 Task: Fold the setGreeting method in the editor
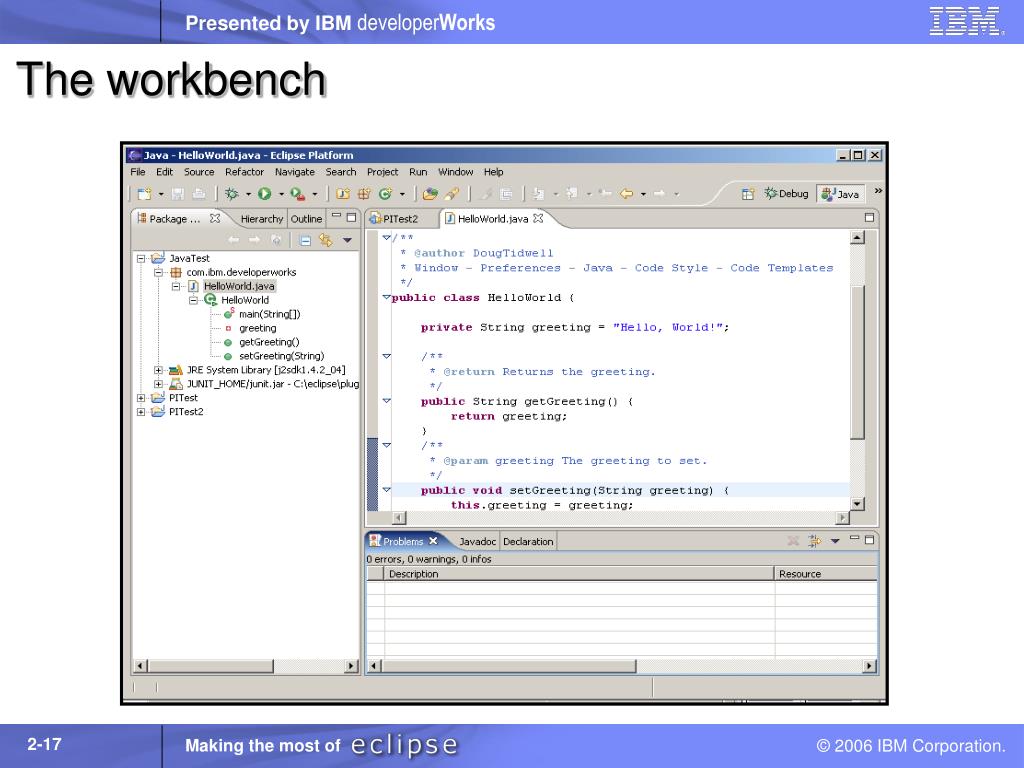pyautogui.click(x=387, y=490)
